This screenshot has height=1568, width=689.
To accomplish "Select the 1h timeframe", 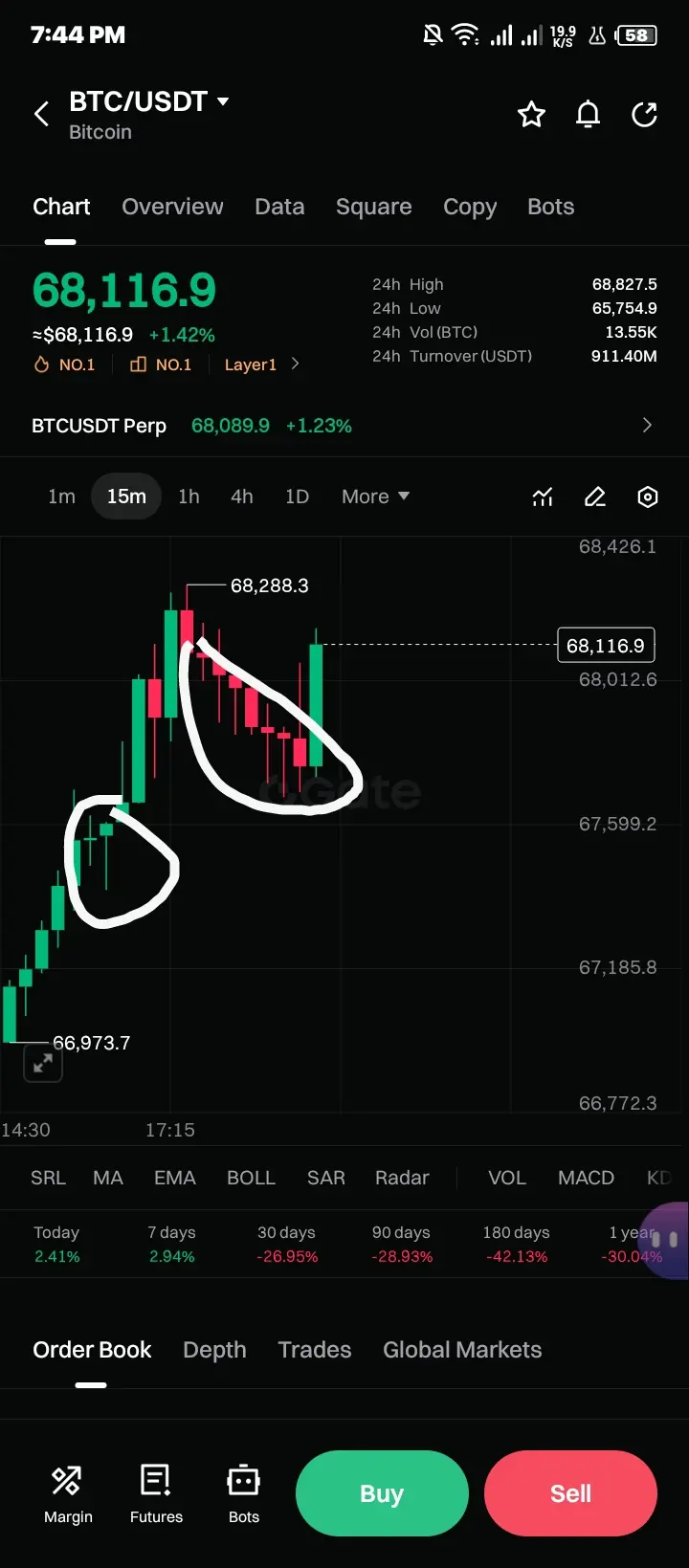I will pos(189,497).
